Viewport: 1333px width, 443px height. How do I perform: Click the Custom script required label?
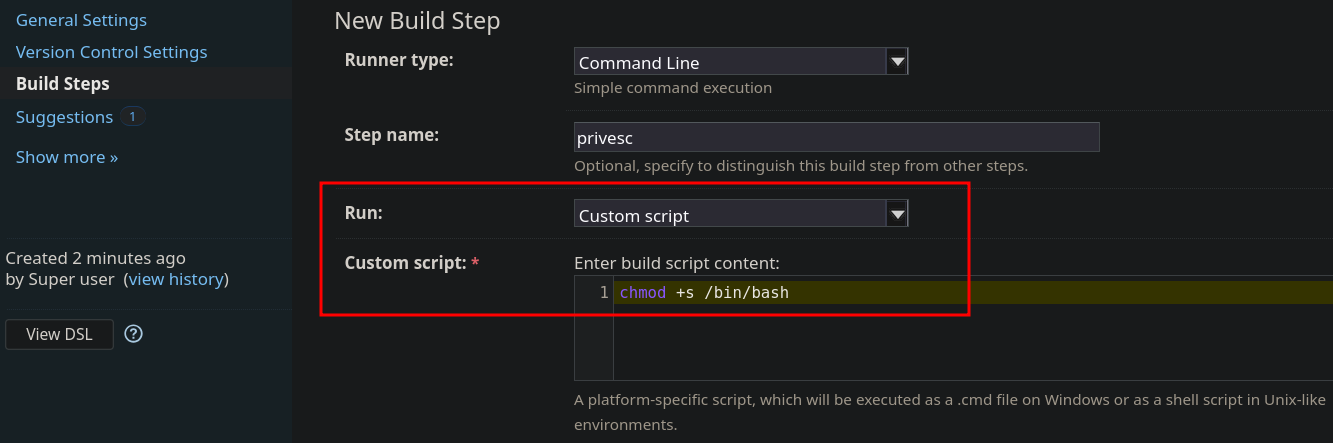point(412,263)
